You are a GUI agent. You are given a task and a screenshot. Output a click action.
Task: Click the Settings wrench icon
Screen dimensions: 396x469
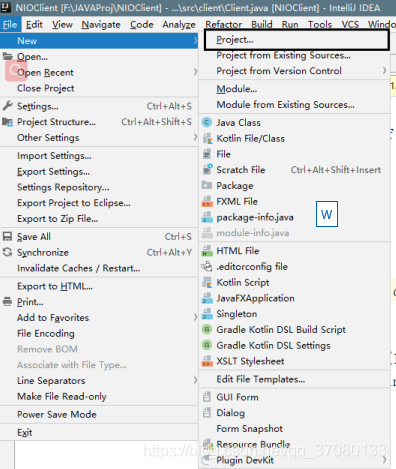[7, 106]
